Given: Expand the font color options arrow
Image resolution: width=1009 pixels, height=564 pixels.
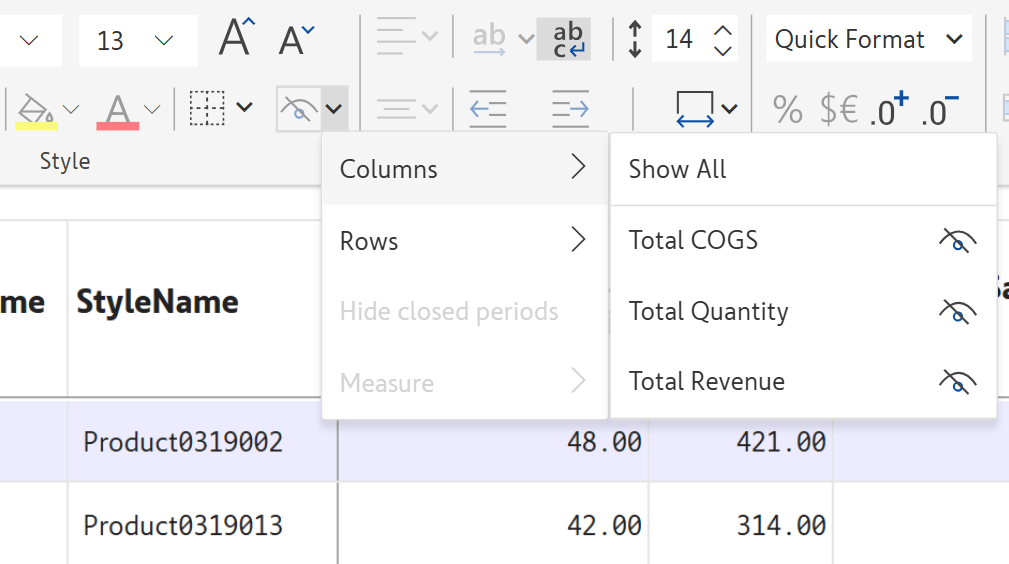Looking at the screenshot, I should pos(152,109).
